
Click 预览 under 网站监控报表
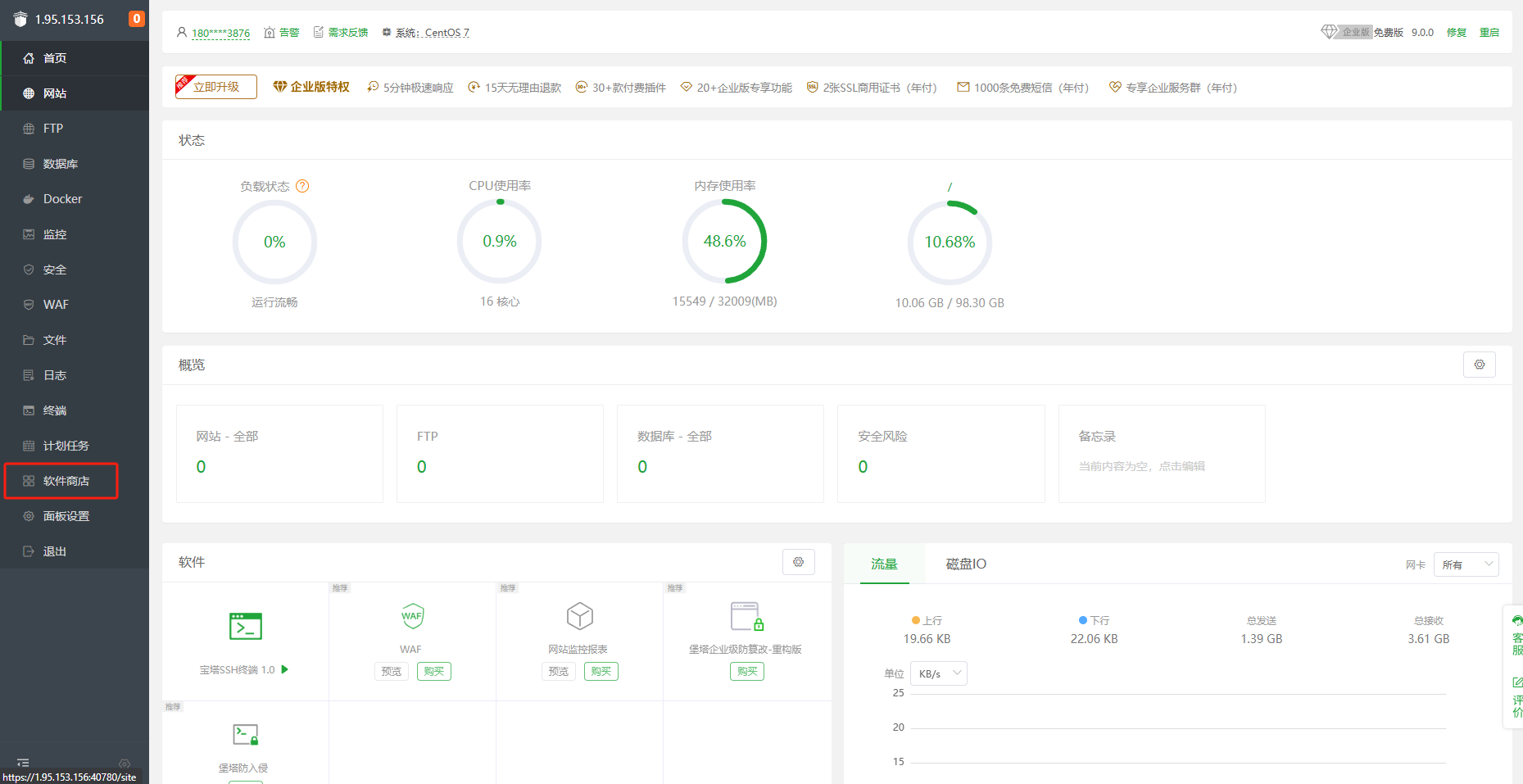[x=559, y=672]
